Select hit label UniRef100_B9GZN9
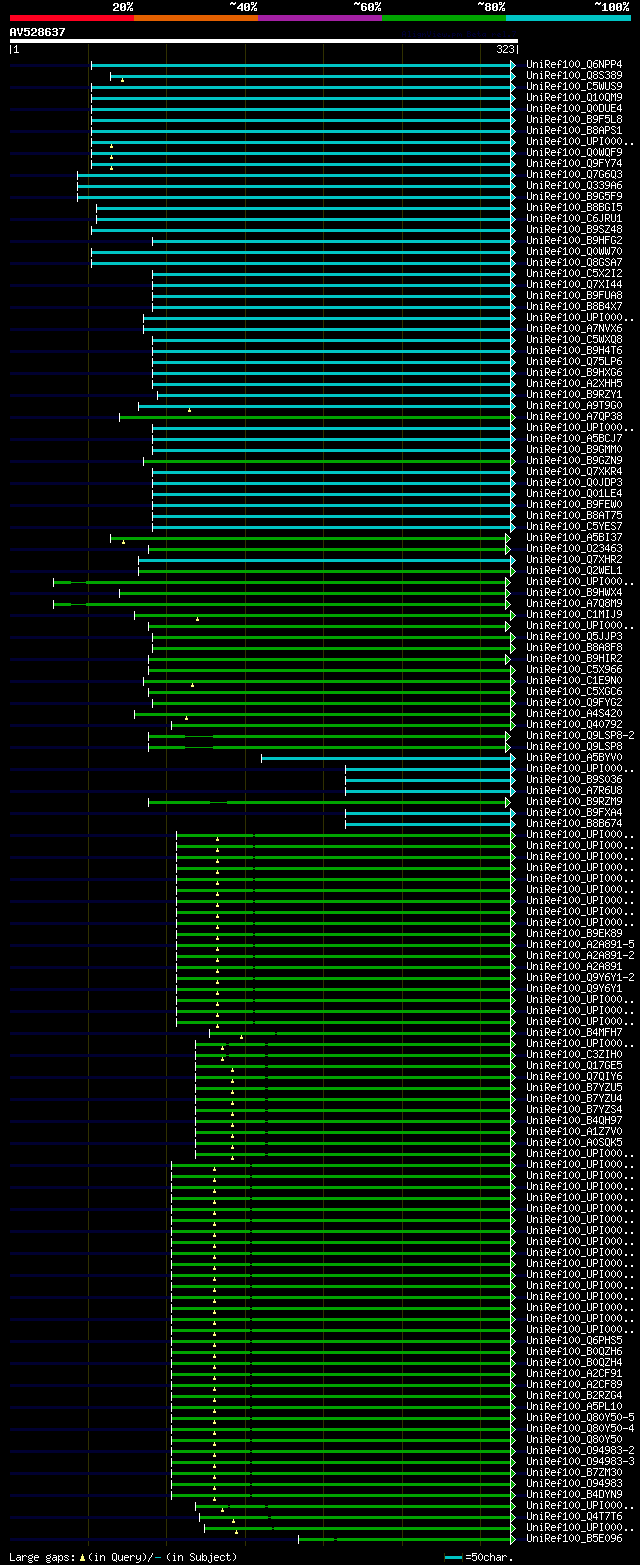Viewport: 640px width, 1565px height. coord(574,461)
